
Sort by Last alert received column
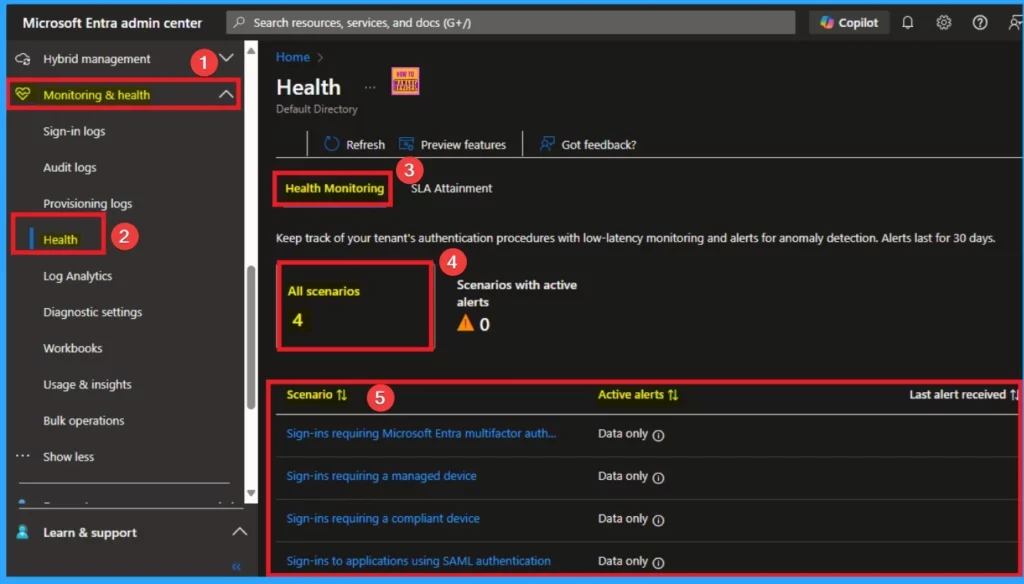964,395
